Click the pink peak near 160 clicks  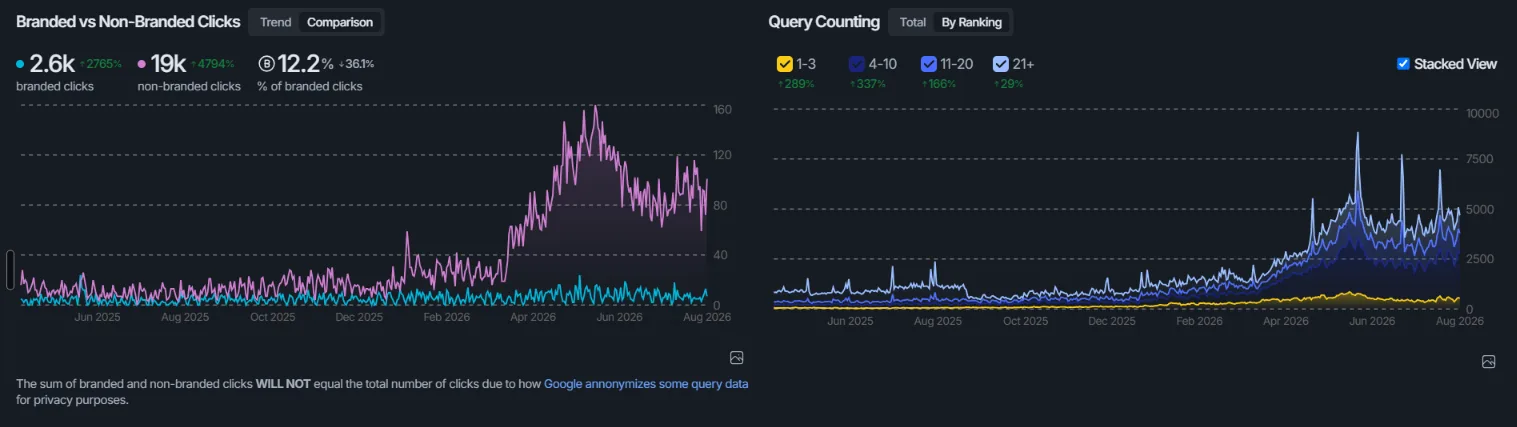pos(596,107)
